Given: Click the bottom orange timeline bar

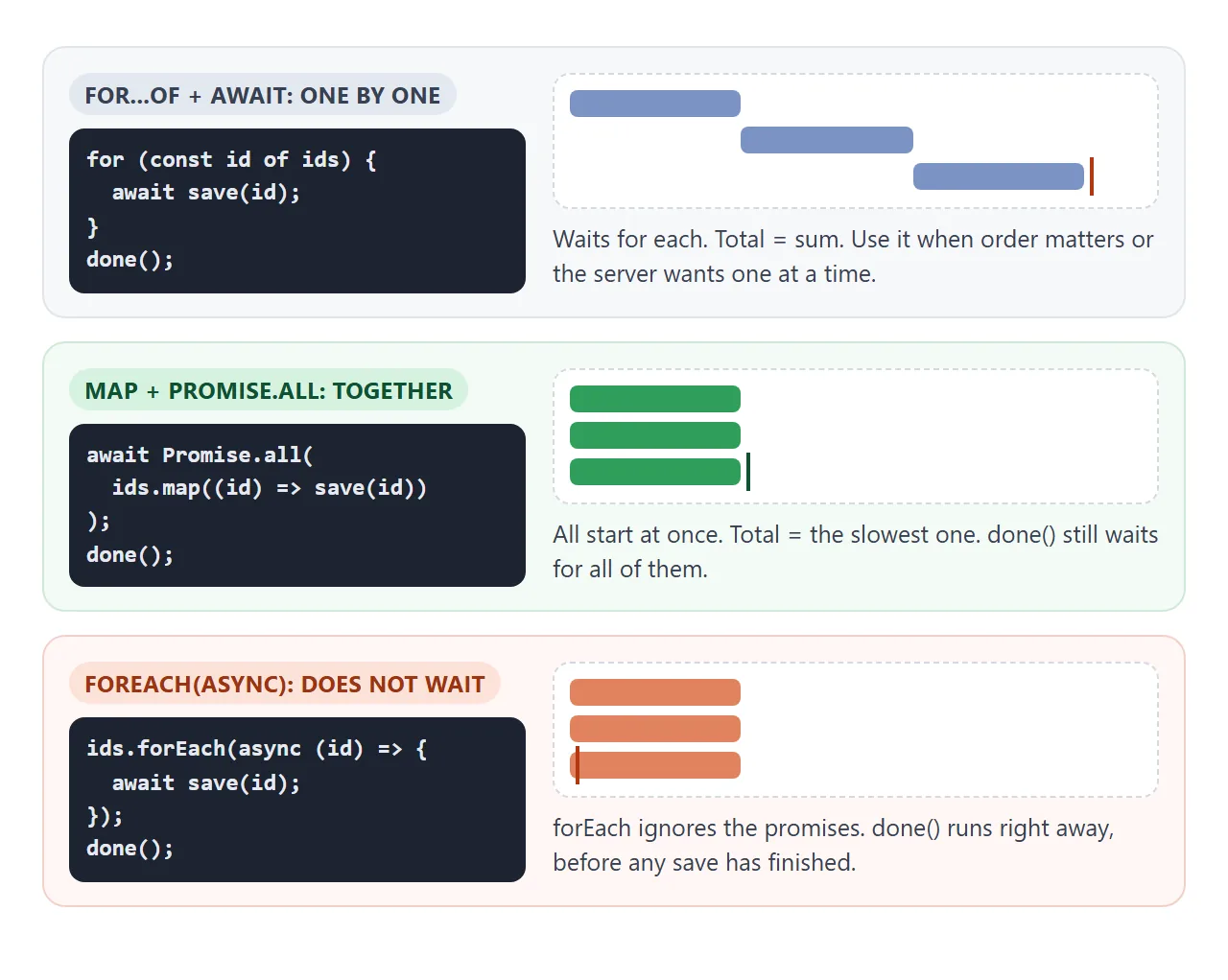Looking at the screenshot, I should click(x=655, y=765).
